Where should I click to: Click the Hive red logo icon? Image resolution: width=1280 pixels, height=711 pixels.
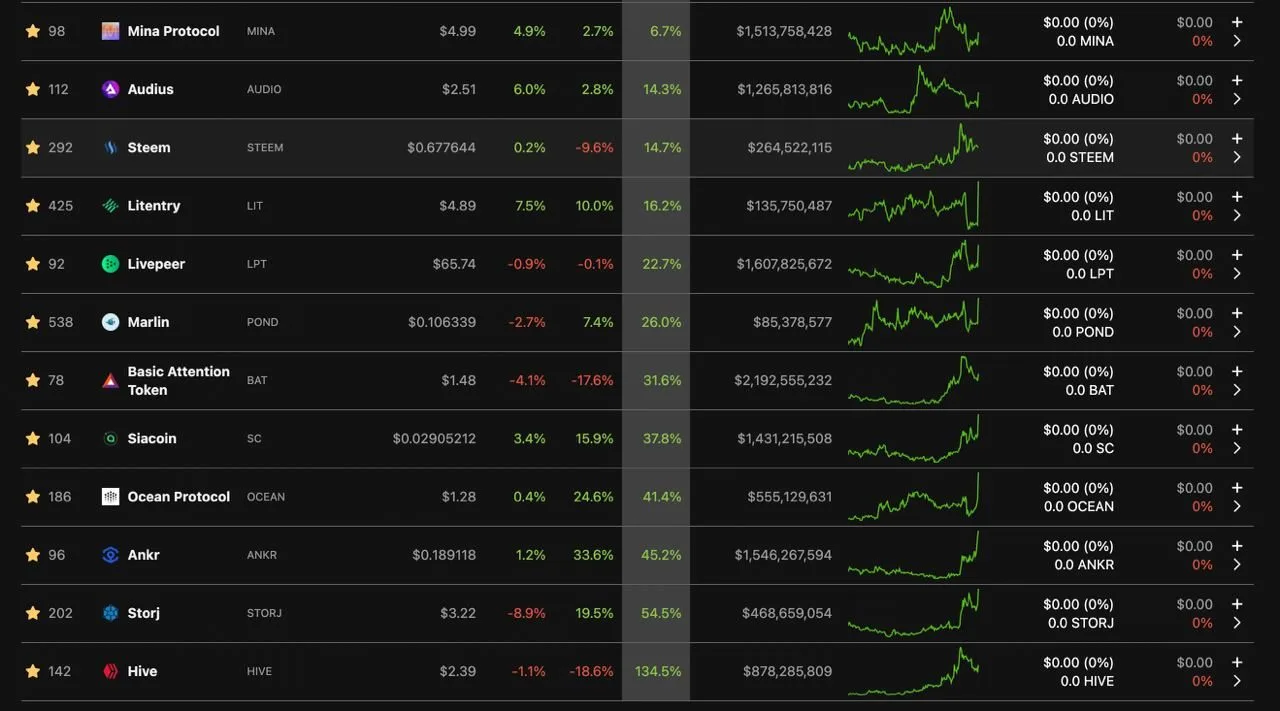click(111, 671)
